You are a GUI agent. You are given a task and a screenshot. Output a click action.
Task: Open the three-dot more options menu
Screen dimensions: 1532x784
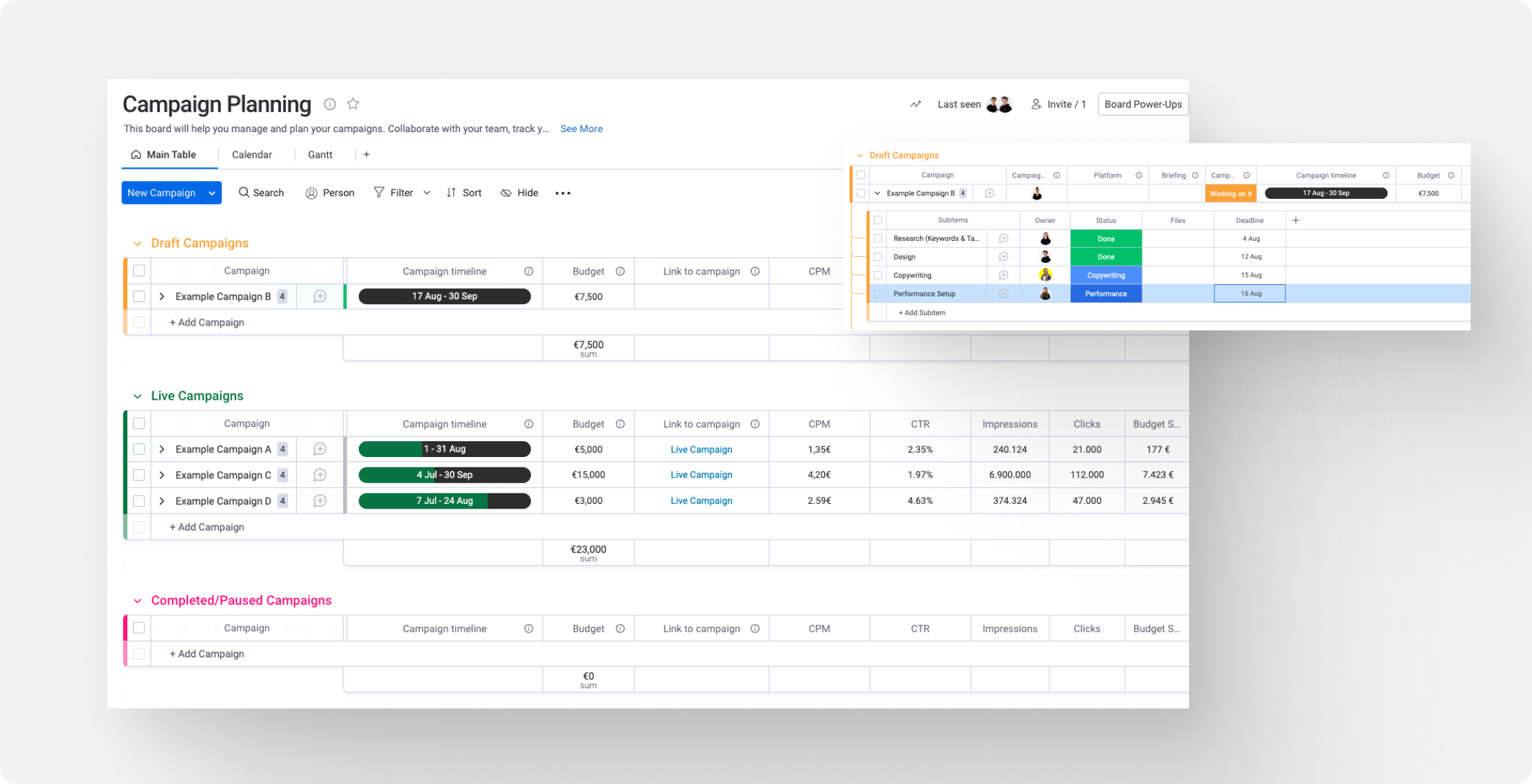click(563, 193)
